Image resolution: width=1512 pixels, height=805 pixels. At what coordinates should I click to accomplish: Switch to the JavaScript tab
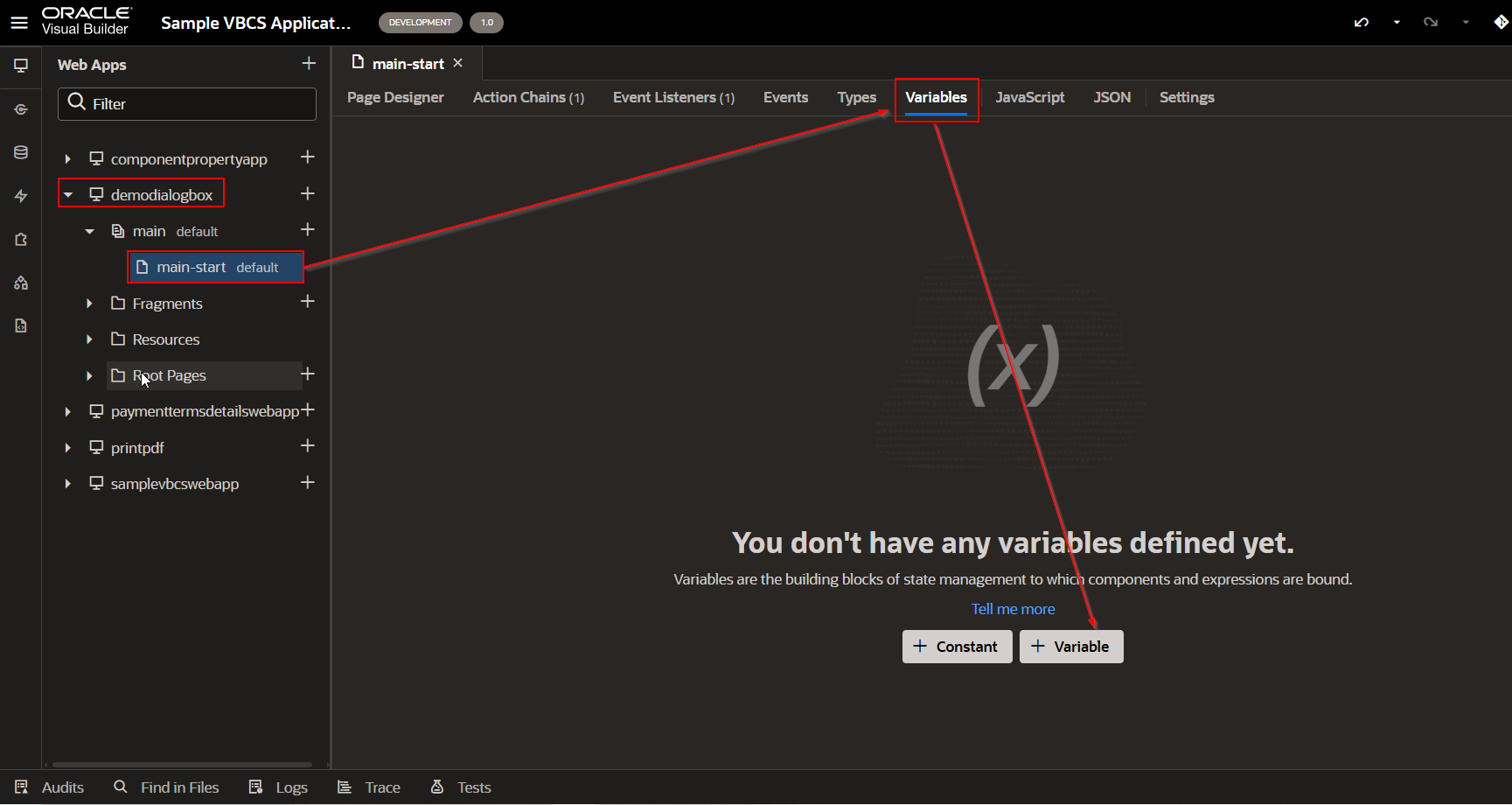click(x=1029, y=97)
